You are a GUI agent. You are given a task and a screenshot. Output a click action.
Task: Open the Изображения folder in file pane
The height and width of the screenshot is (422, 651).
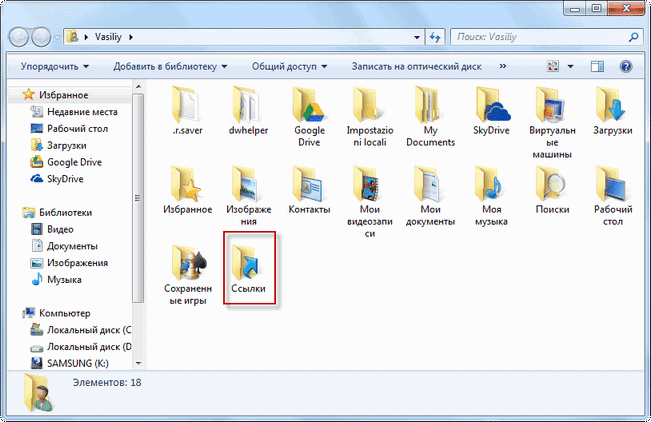click(x=248, y=196)
